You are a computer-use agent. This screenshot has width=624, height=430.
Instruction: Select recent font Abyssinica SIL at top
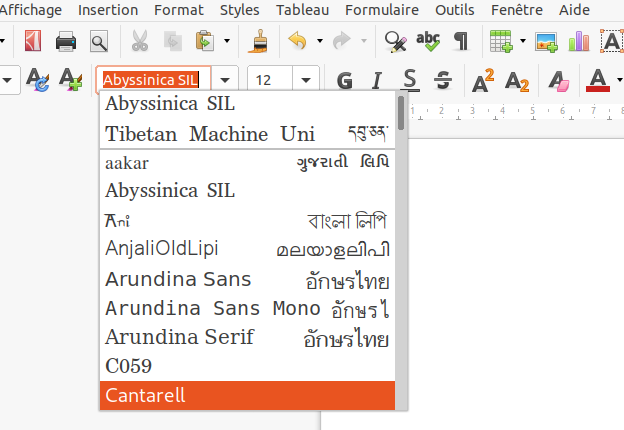click(x=248, y=104)
